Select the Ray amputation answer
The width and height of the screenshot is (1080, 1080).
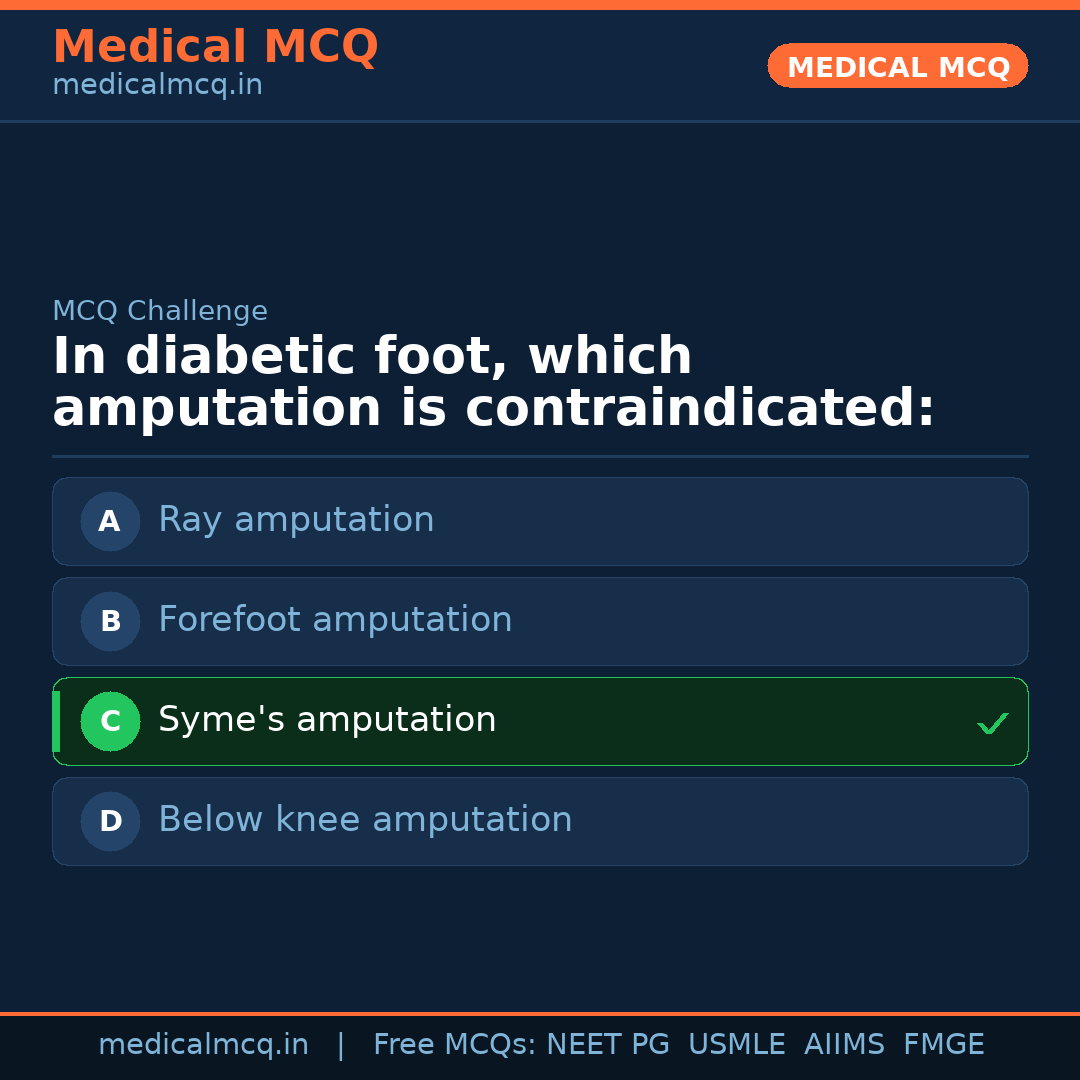pyautogui.click(x=296, y=520)
